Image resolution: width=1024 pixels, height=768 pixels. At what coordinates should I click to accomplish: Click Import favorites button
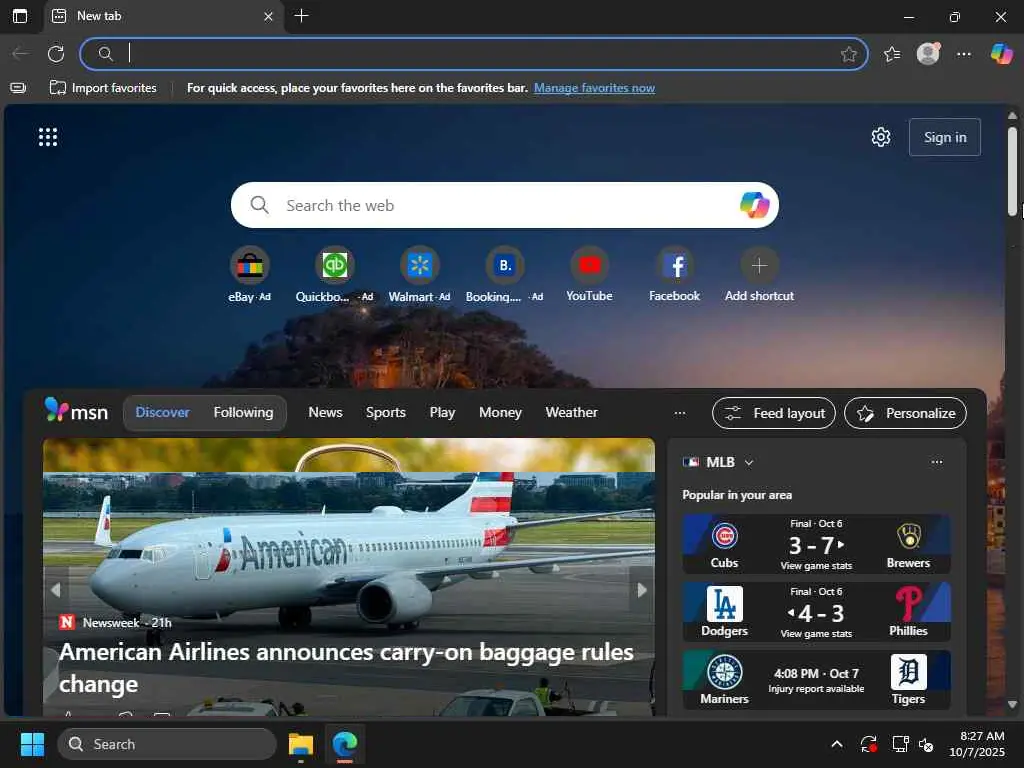click(x=103, y=88)
